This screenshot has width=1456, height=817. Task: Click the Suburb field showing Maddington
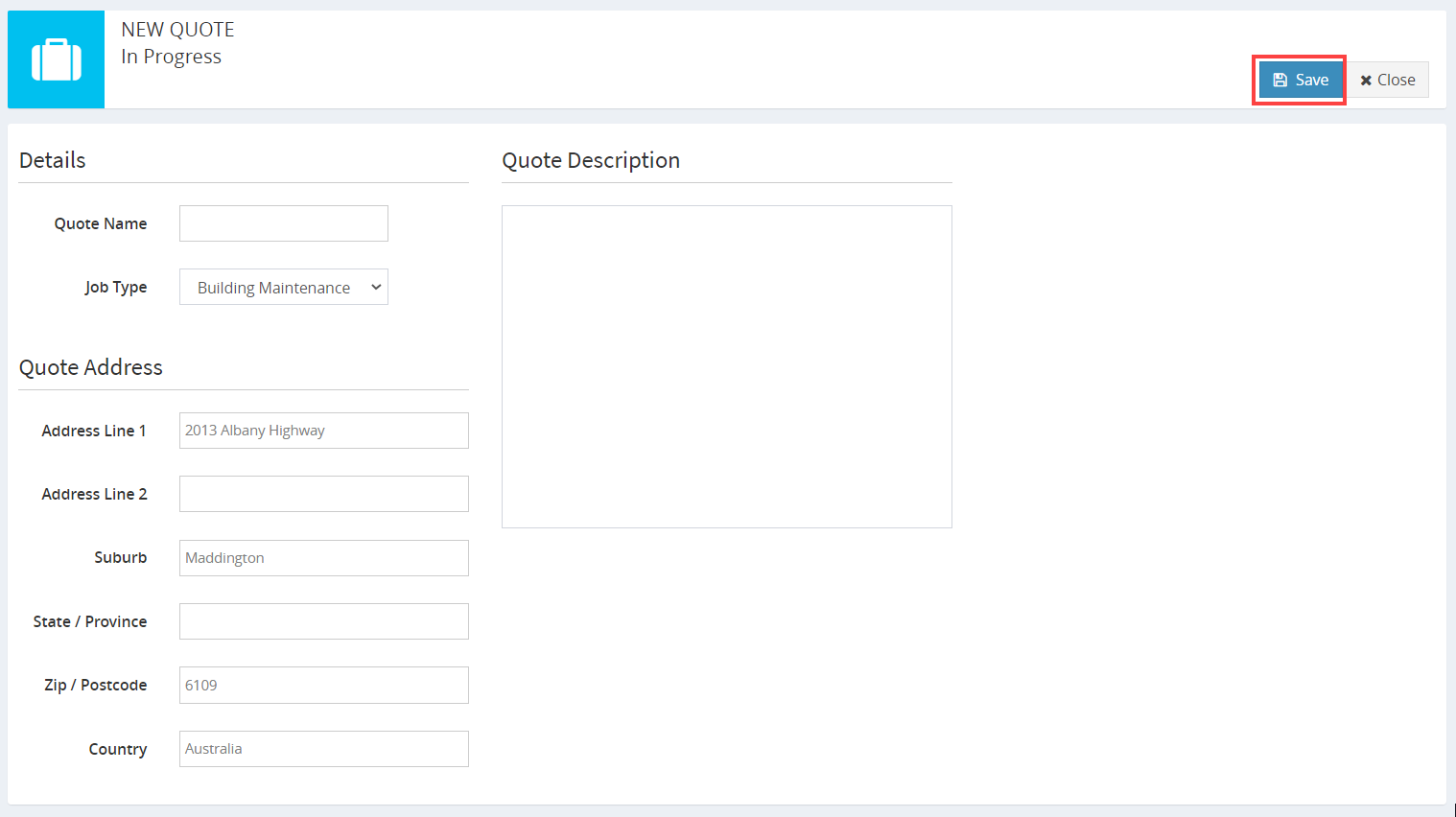(x=323, y=558)
